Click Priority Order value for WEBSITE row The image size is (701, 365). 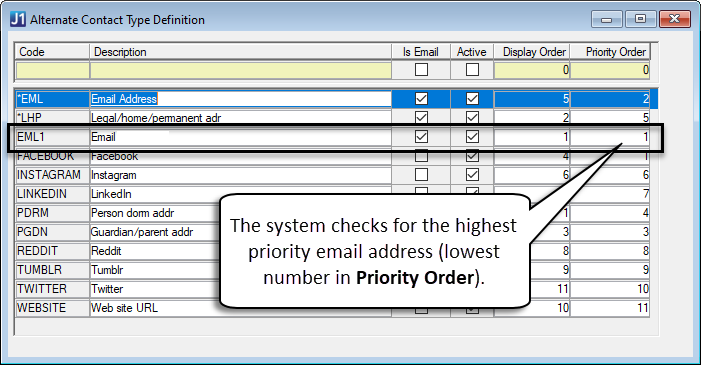(x=610, y=308)
